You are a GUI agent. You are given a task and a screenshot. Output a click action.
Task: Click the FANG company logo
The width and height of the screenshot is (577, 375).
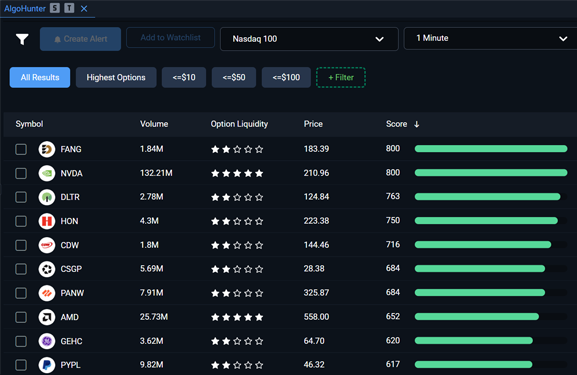[x=47, y=149]
